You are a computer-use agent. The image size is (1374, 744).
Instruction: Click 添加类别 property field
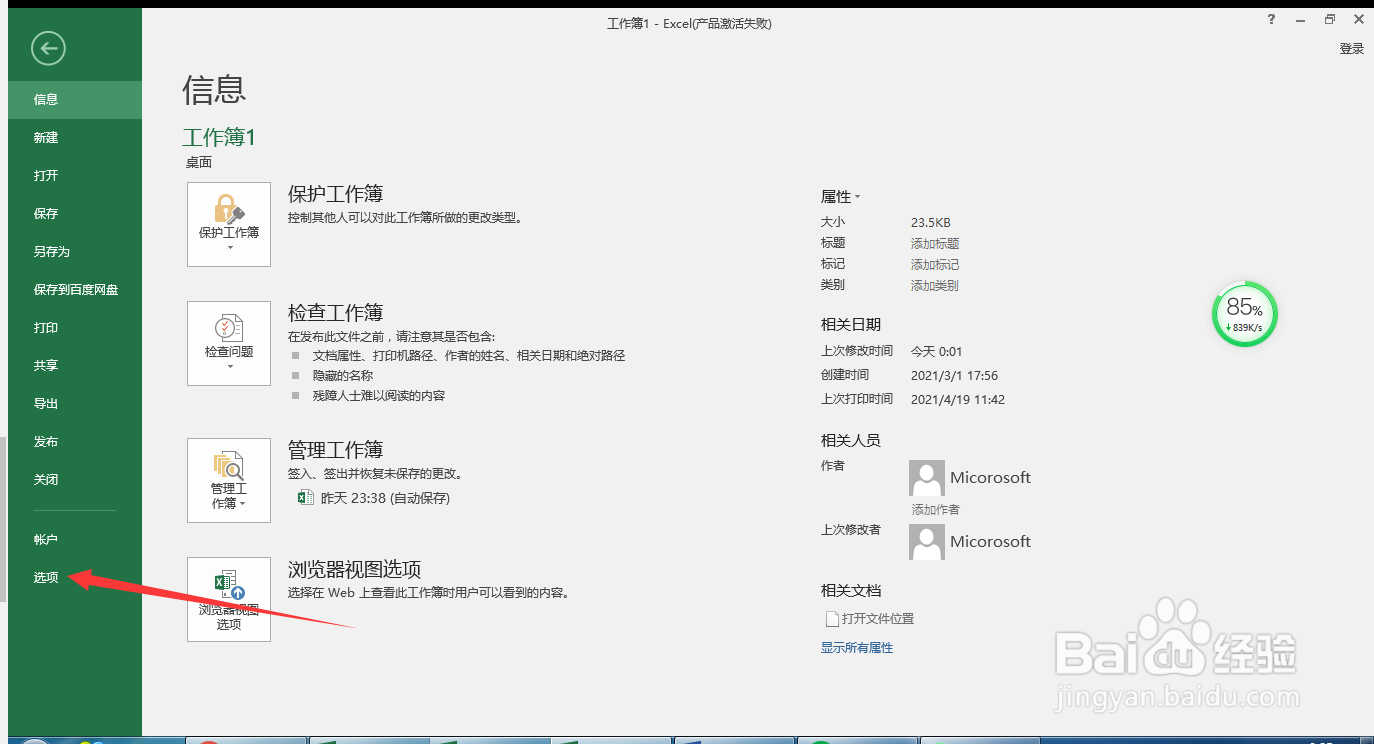pos(935,285)
